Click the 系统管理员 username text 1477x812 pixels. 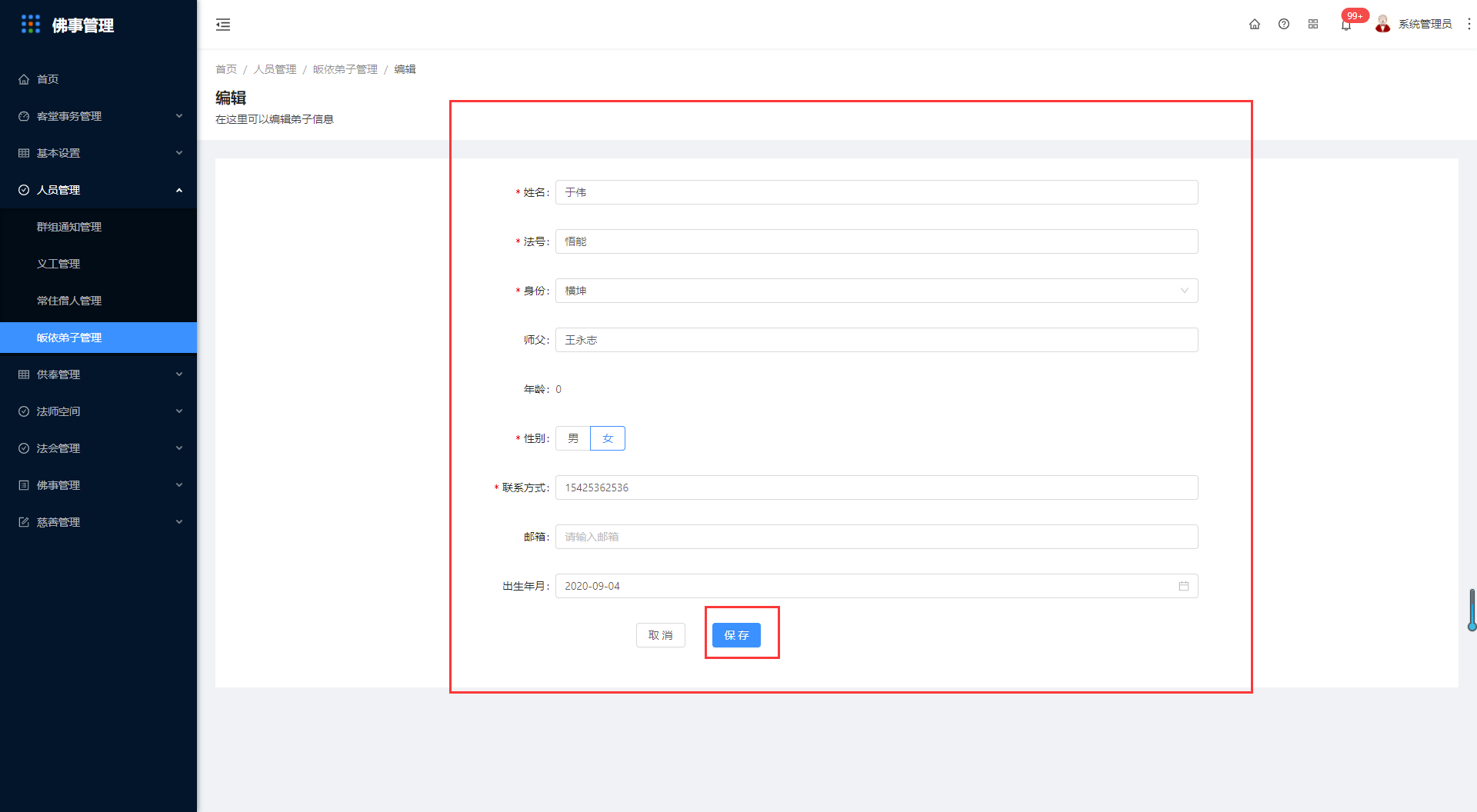coord(1425,25)
